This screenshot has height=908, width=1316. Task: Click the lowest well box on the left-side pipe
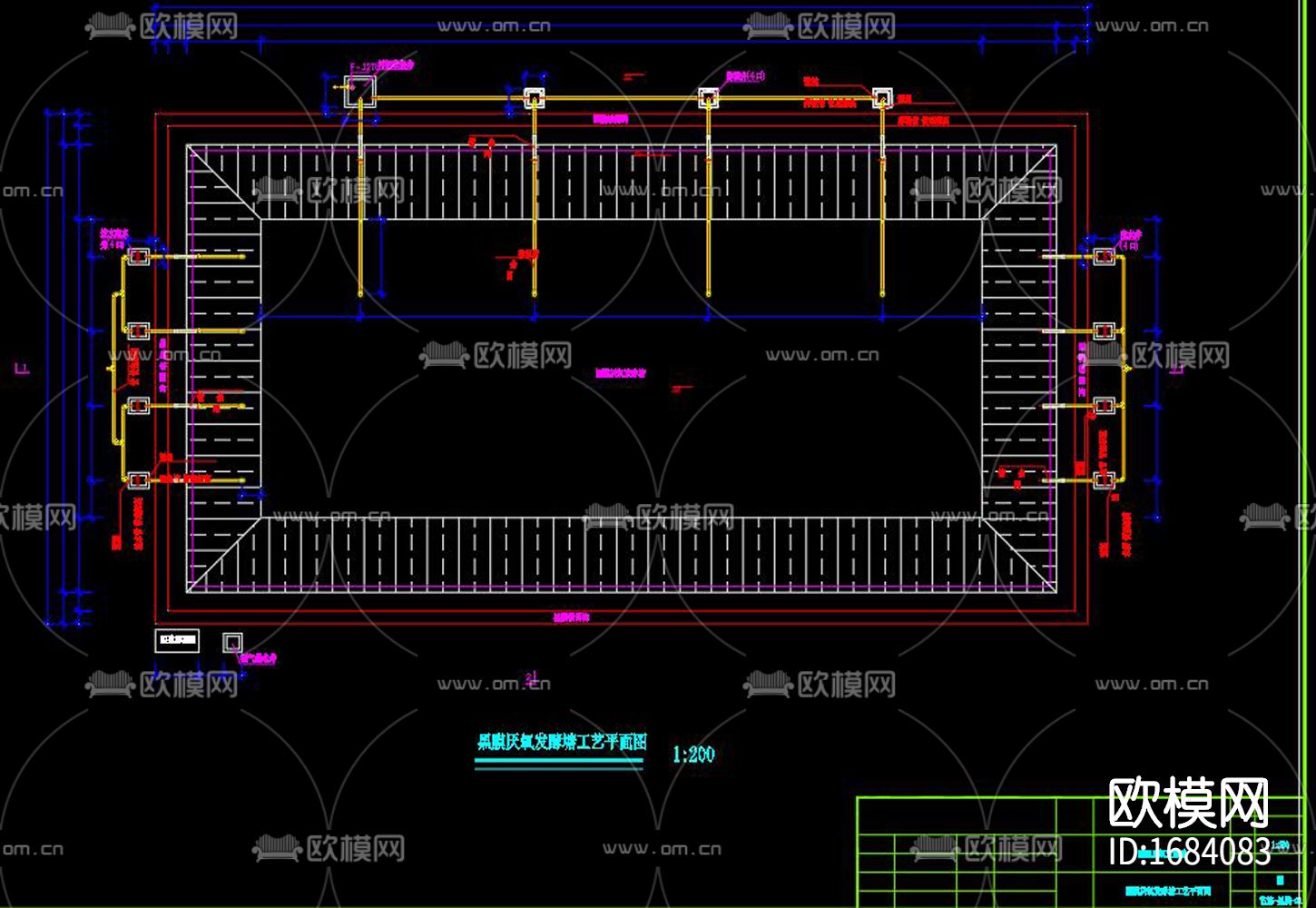(137, 480)
